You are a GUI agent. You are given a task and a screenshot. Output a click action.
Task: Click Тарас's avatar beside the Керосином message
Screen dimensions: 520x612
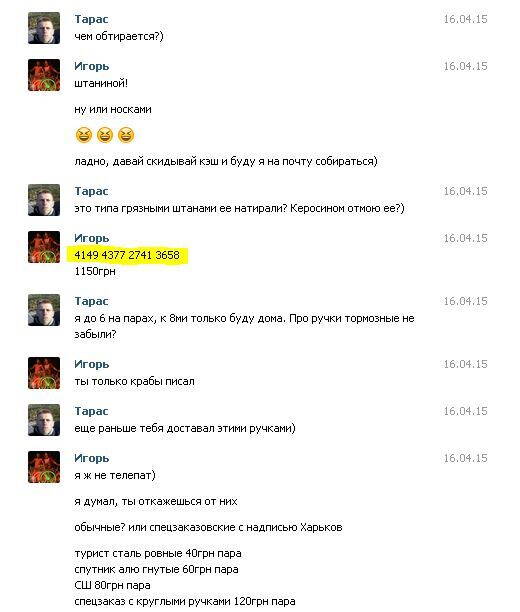coord(44,200)
